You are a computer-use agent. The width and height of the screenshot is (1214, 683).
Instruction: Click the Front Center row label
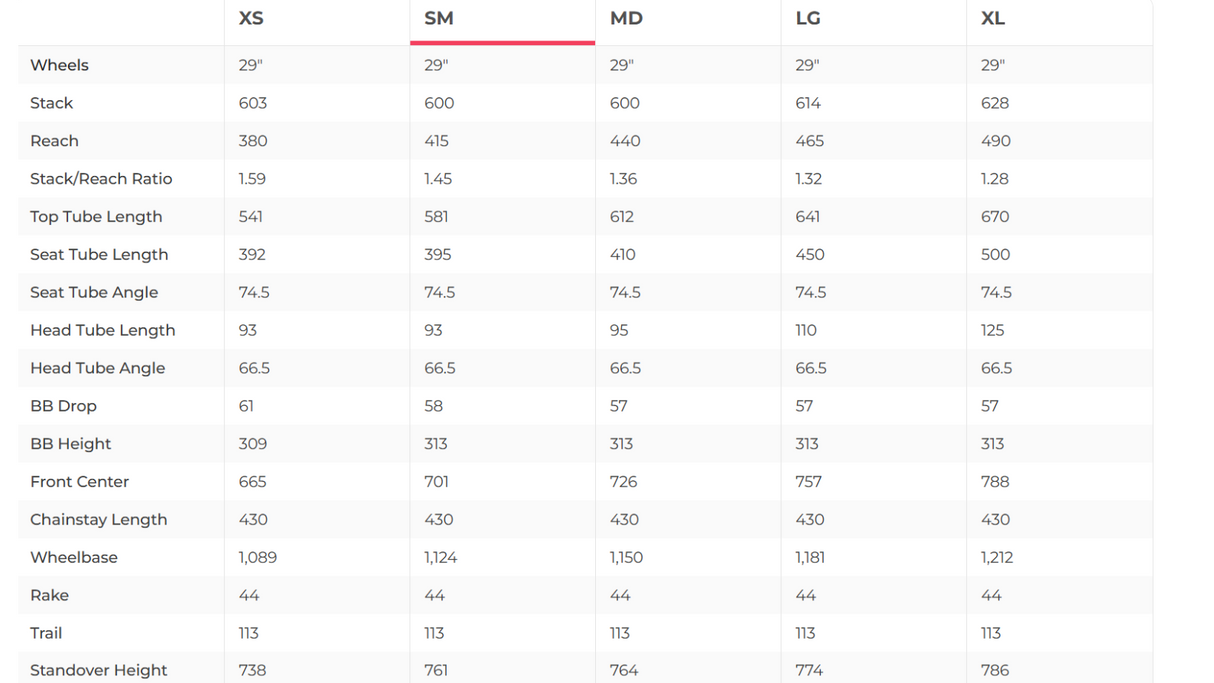pos(79,482)
